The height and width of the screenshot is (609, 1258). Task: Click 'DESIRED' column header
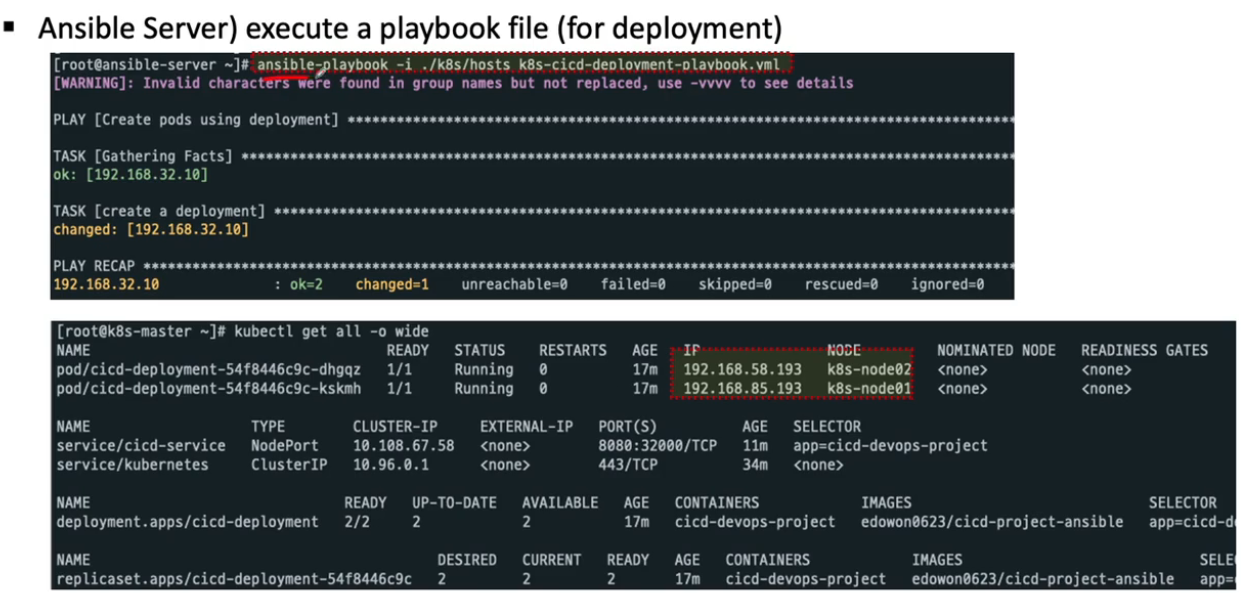(467, 560)
